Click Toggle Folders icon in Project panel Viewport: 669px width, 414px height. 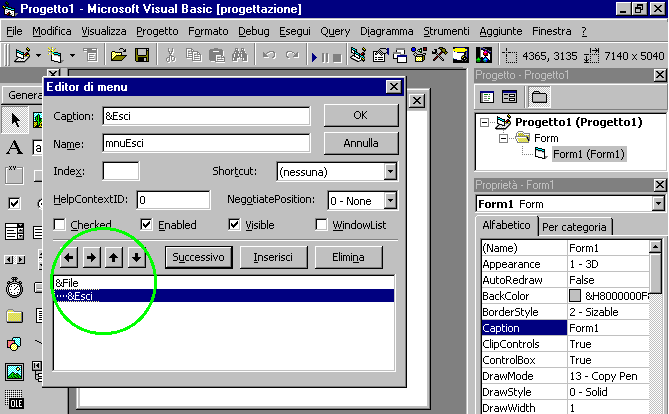point(539,97)
